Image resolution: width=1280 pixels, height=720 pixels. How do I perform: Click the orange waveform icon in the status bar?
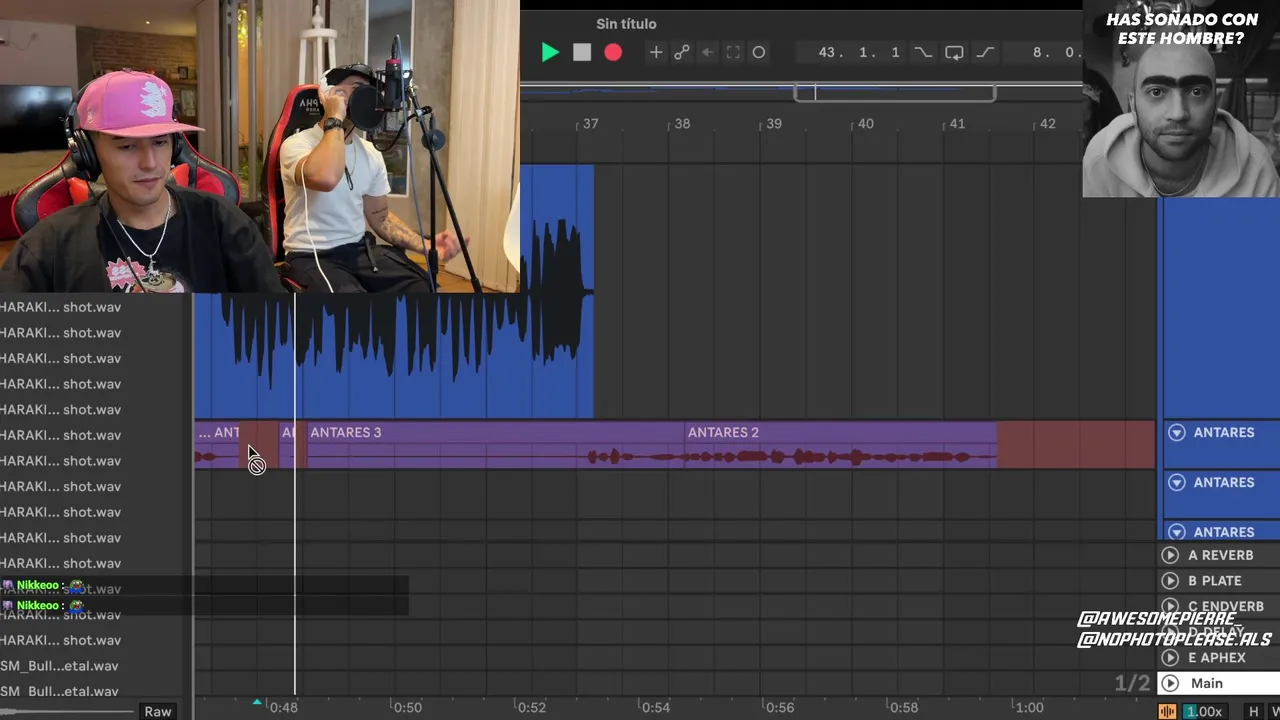coord(1167,711)
